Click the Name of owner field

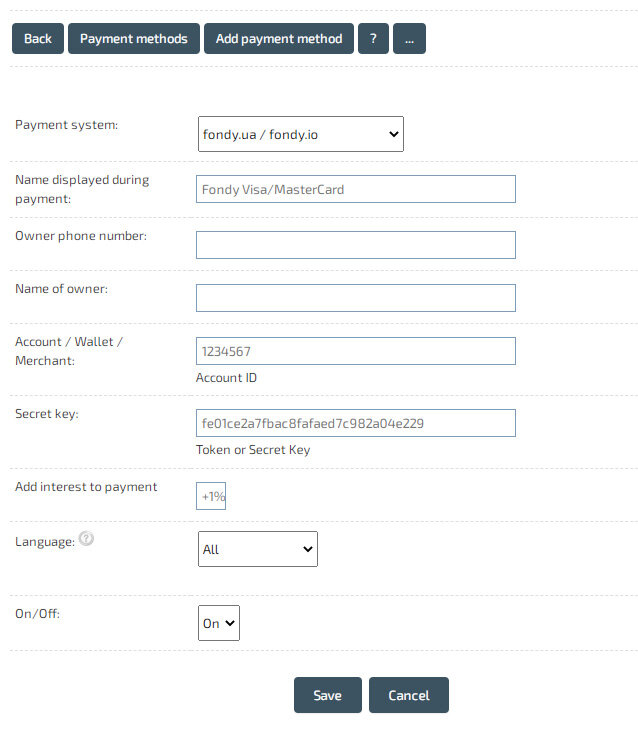pyautogui.click(x=355, y=298)
